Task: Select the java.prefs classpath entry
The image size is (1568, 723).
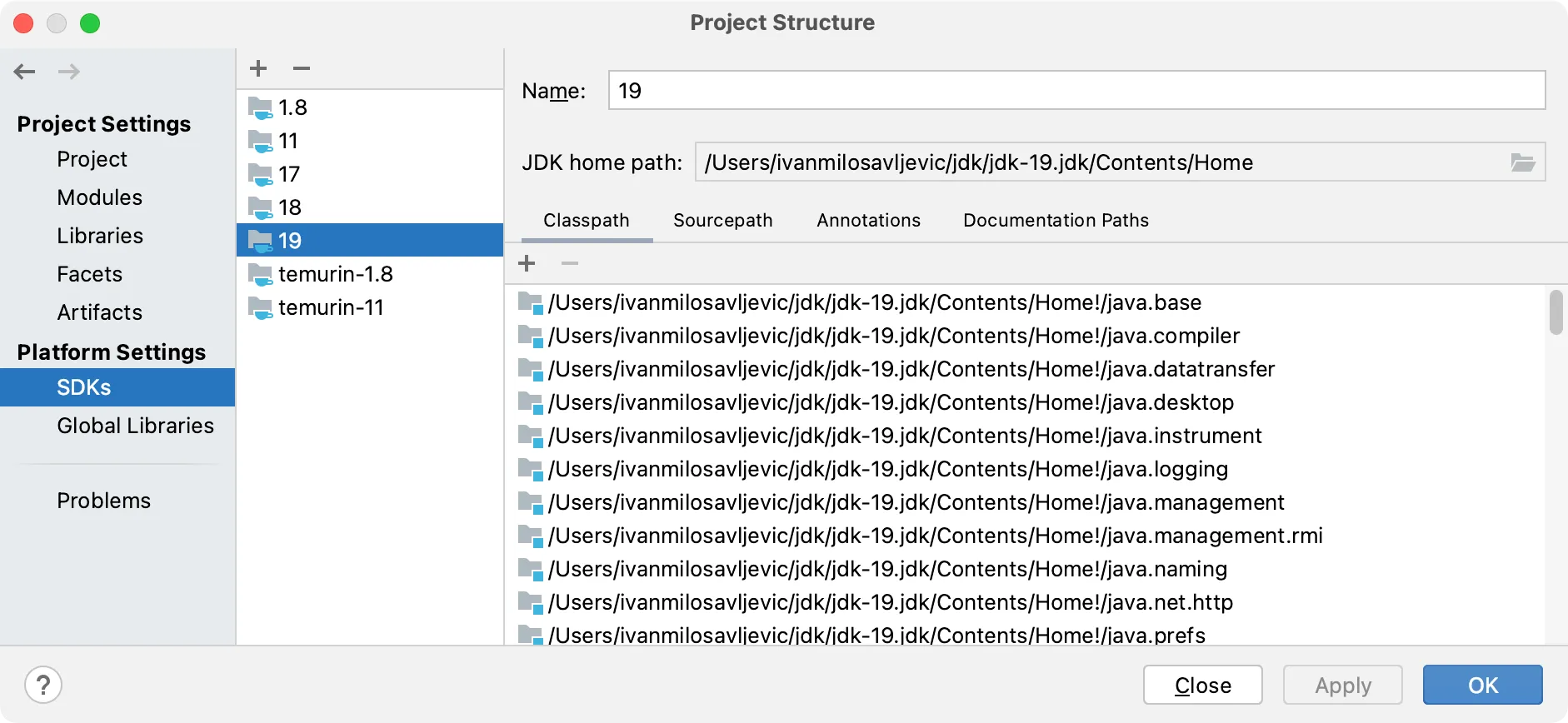Action: coord(1025,633)
